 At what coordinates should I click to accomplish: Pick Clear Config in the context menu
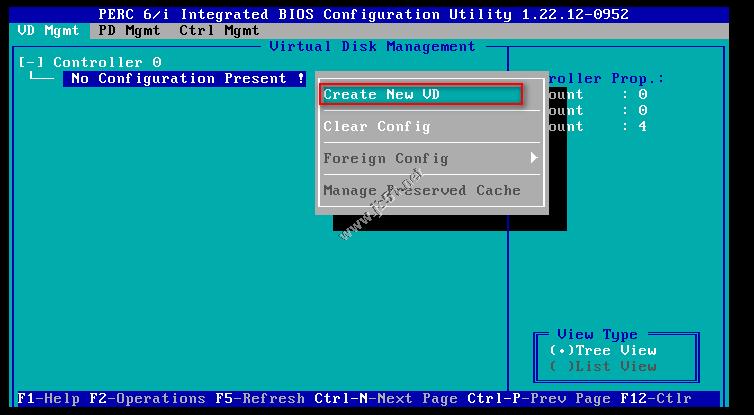[377, 126]
